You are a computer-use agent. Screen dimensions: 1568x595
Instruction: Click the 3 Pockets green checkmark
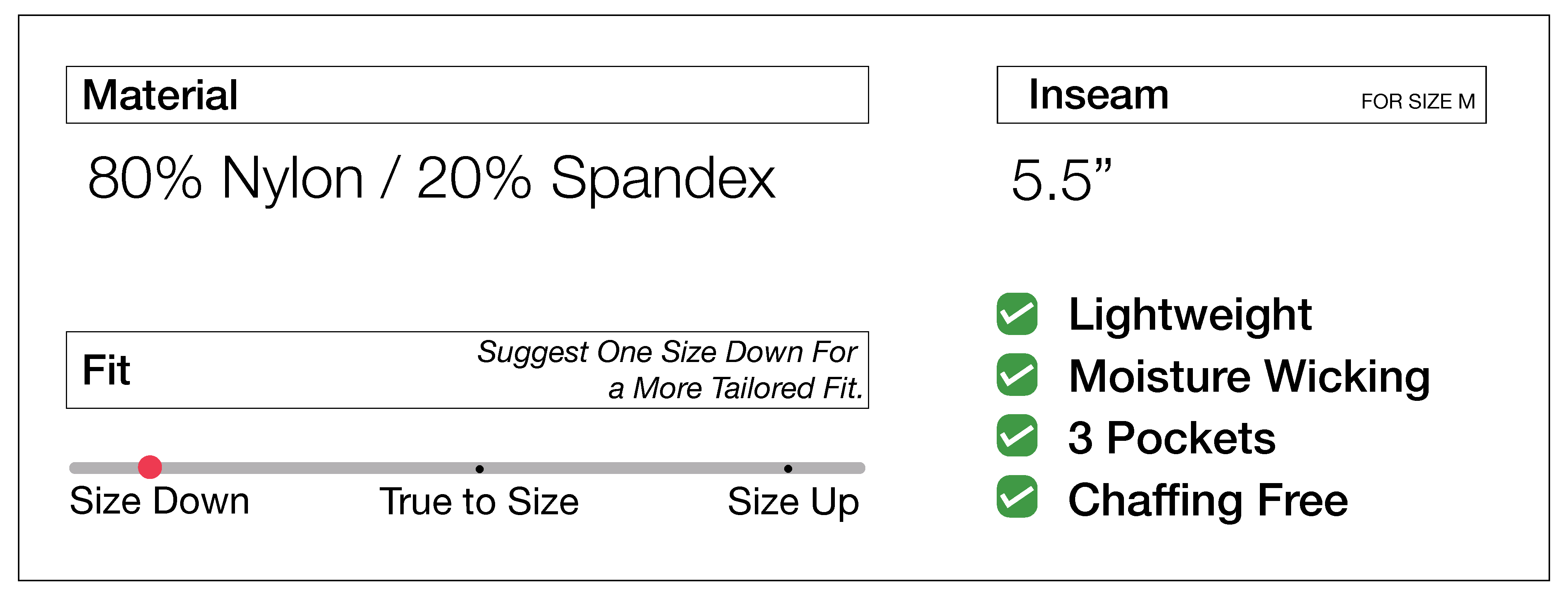[1017, 435]
